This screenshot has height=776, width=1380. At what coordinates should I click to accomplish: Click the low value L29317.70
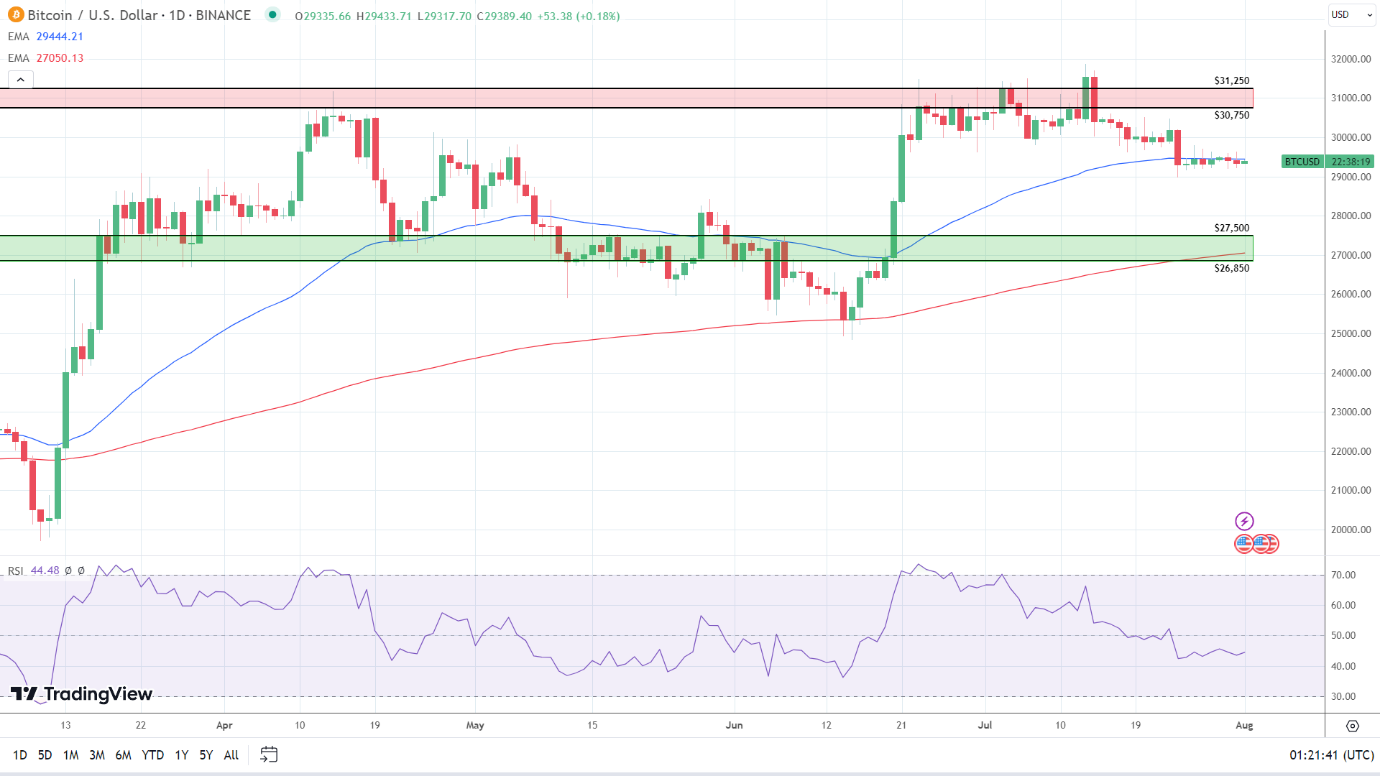(445, 16)
